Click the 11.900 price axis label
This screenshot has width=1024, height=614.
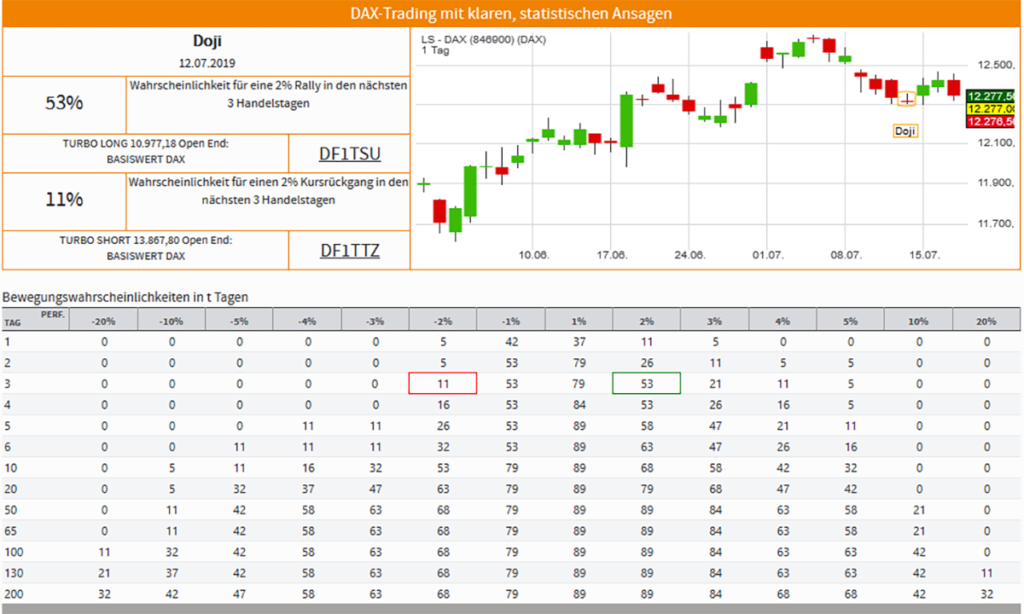(x=996, y=183)
